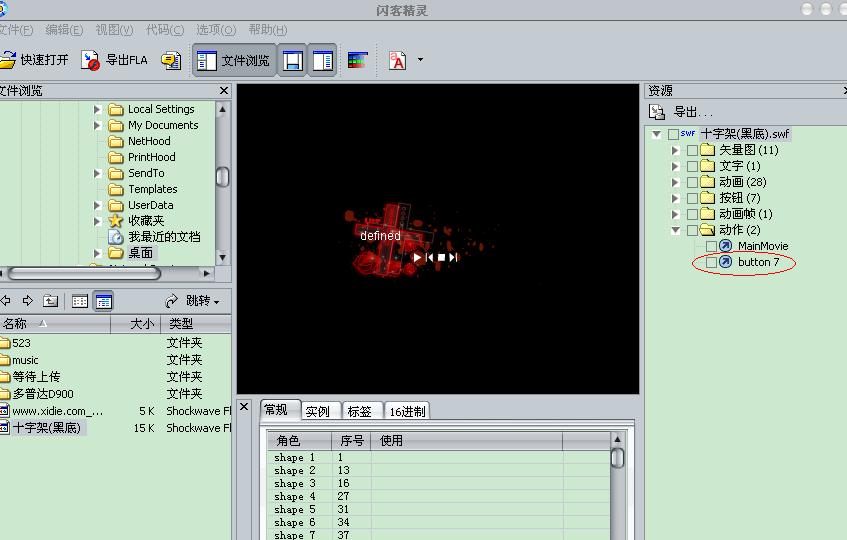This screenshot has width=847, height=540.
Task: Check the 按钮 (7) checkbox
Action: [x=692, y=198]
